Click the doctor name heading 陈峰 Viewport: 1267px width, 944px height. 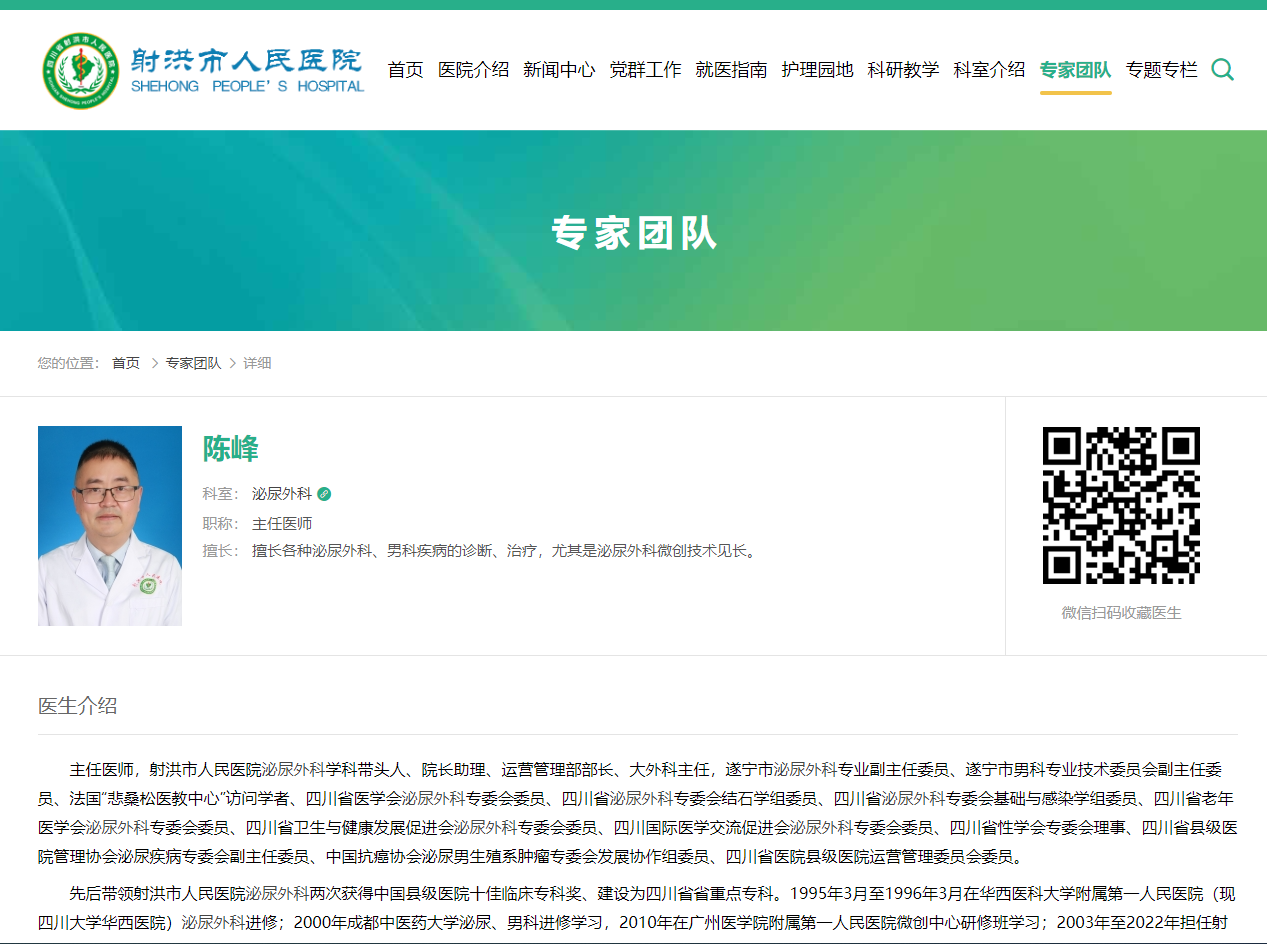[231, 448]
